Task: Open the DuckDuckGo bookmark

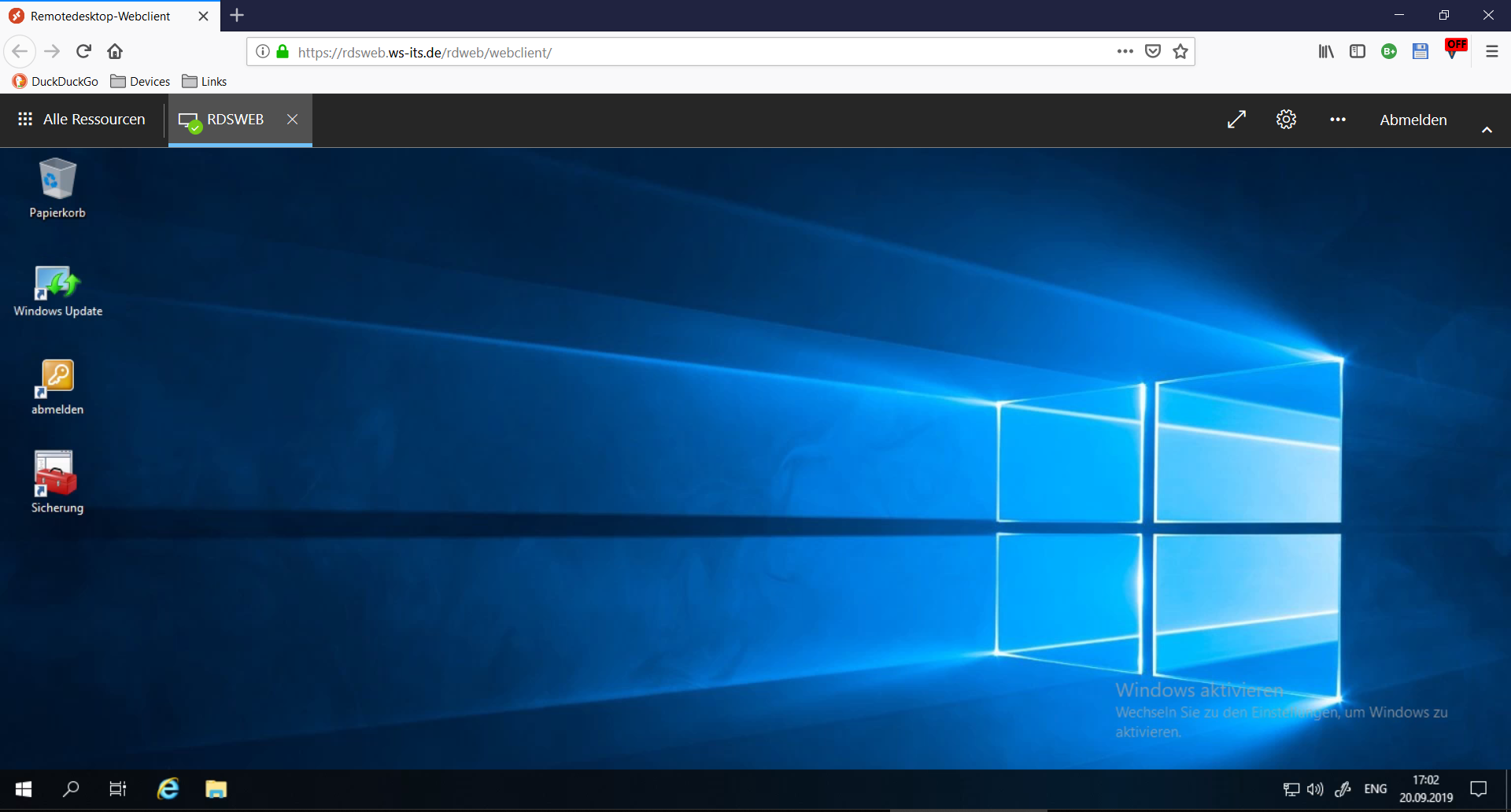Action: [55, 81]
